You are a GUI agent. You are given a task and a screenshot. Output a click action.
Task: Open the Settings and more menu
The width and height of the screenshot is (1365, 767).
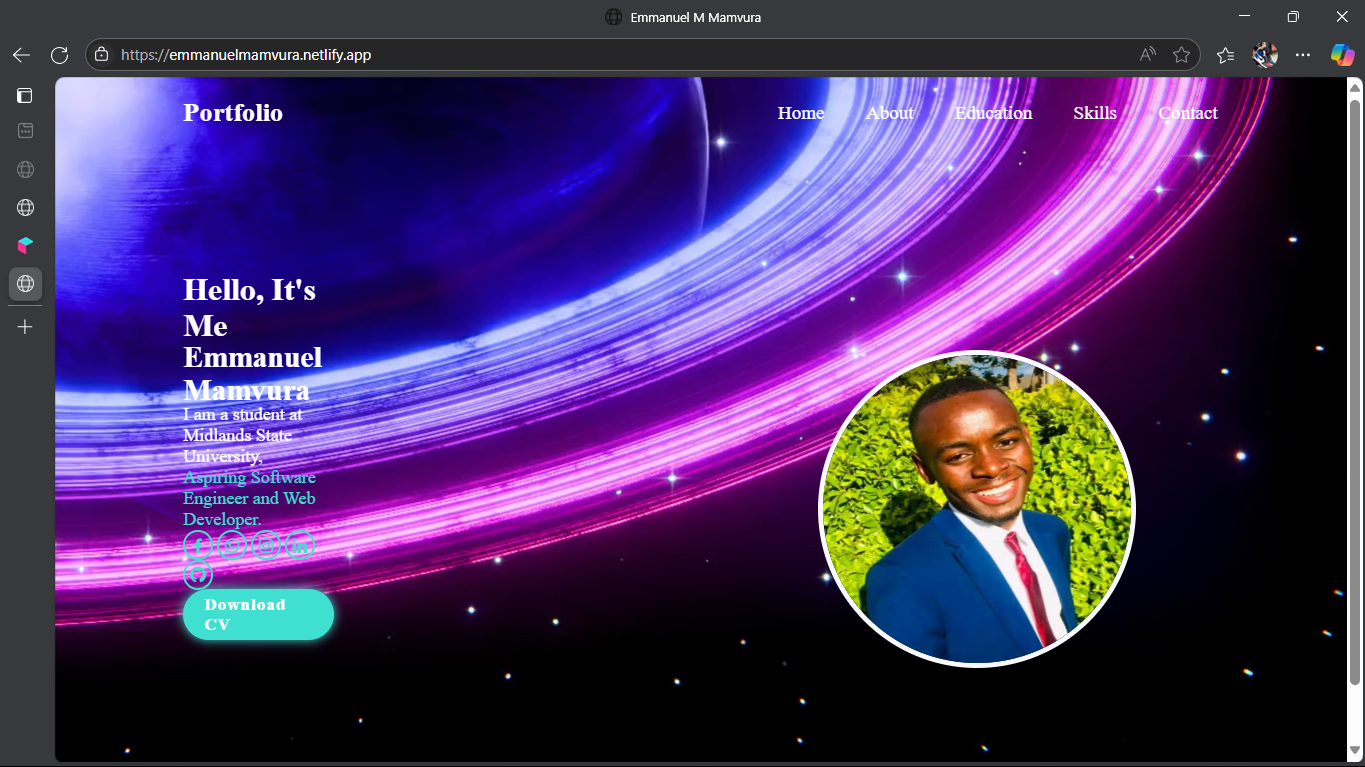[x=1303, y=55]
